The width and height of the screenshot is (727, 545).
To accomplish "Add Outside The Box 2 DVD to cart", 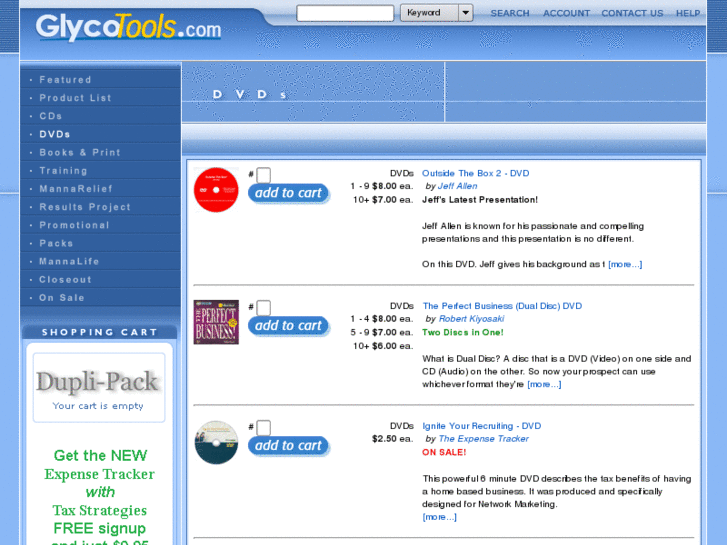I will point(288,193).
